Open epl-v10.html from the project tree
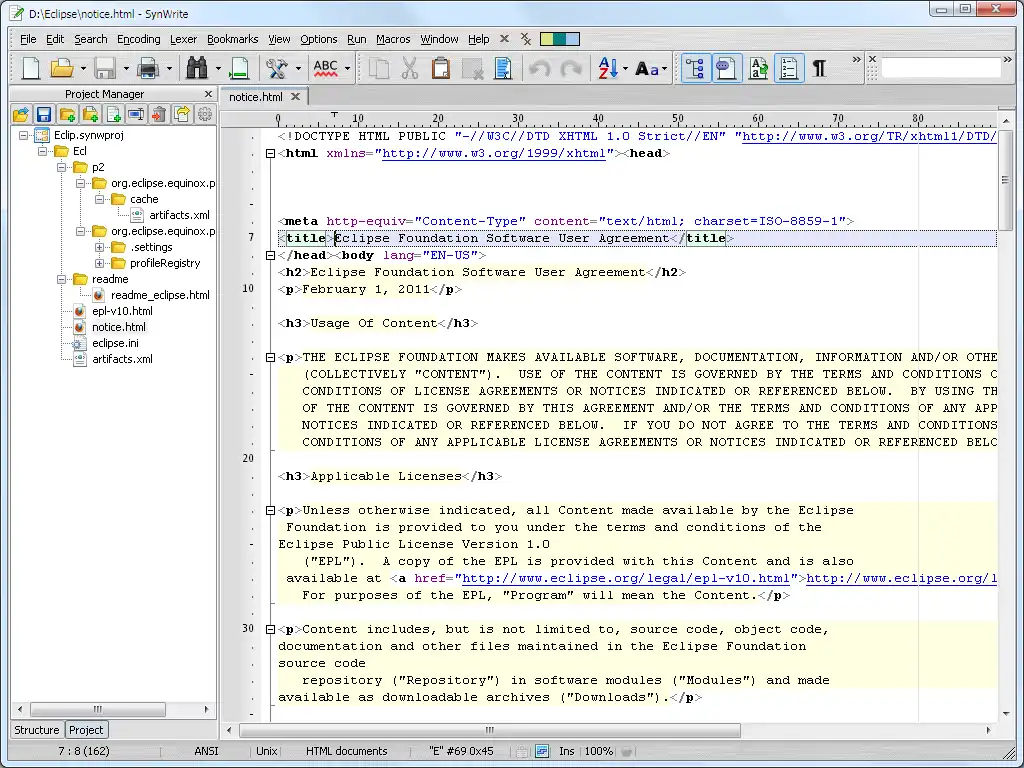Image resolution: width=1024 pixels, height=768 pixels. point(122,311)
